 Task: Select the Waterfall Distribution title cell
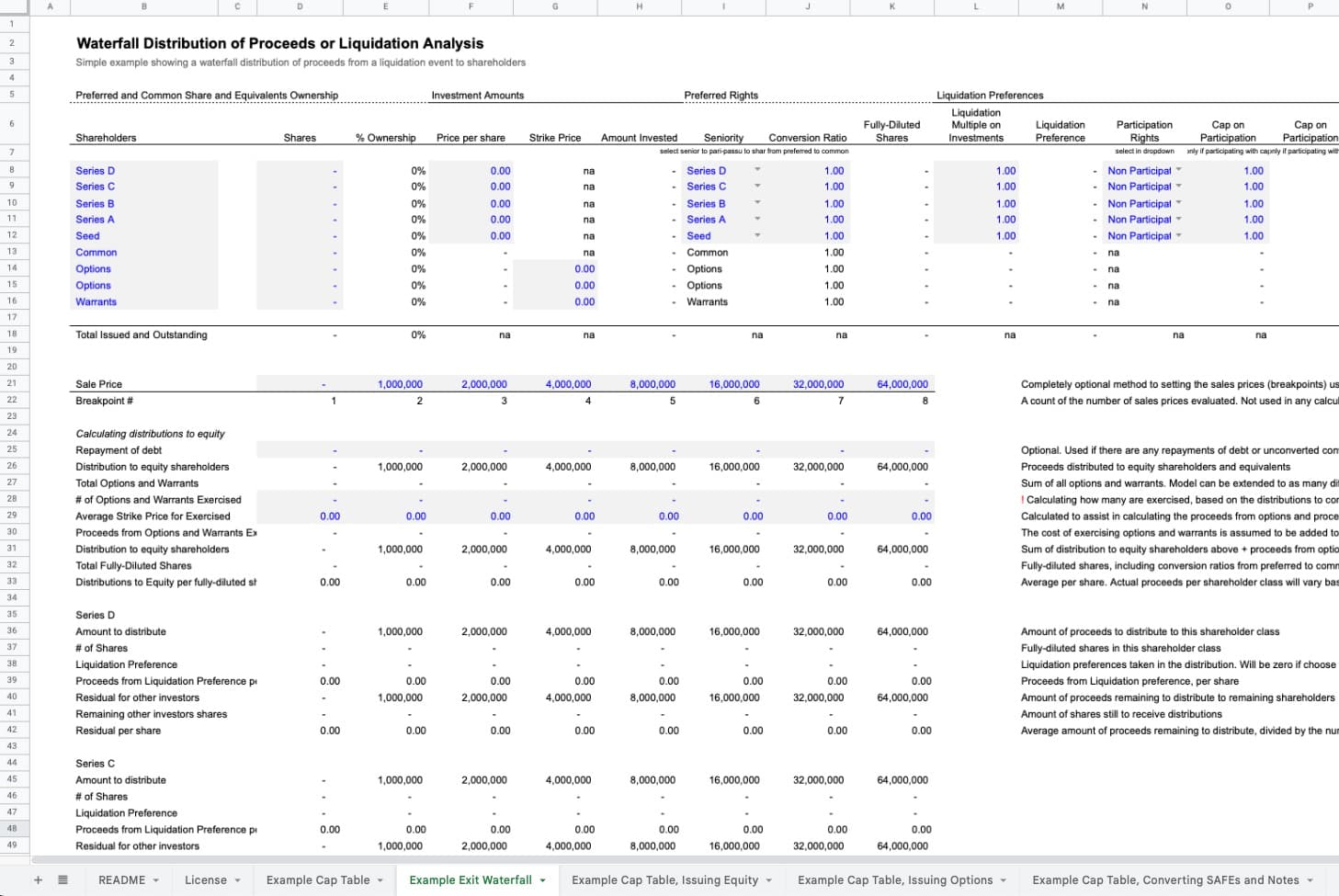pyautogui.click(x=279, y=43)
